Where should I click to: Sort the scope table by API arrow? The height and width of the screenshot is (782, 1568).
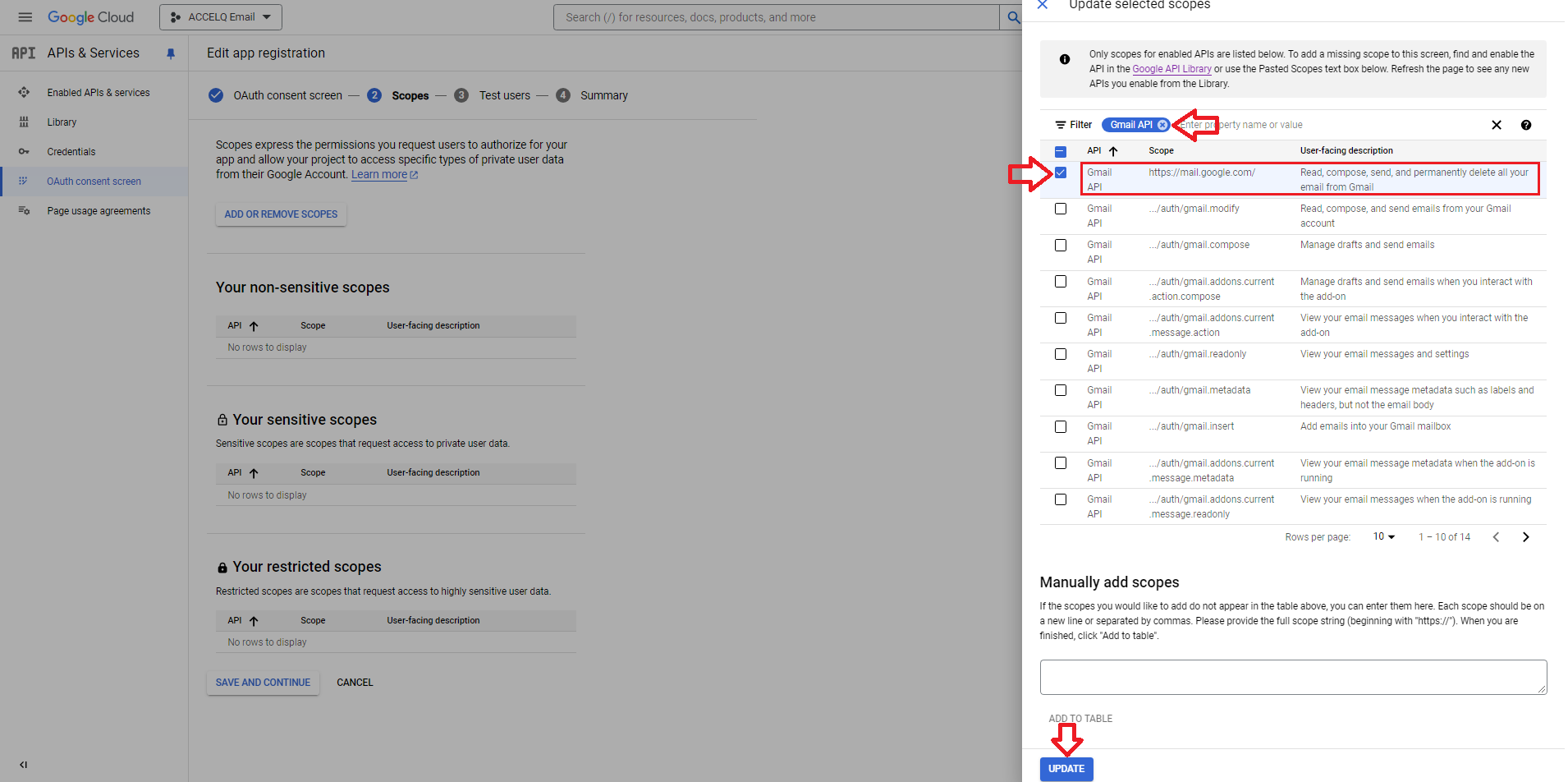coord(1113,151)
